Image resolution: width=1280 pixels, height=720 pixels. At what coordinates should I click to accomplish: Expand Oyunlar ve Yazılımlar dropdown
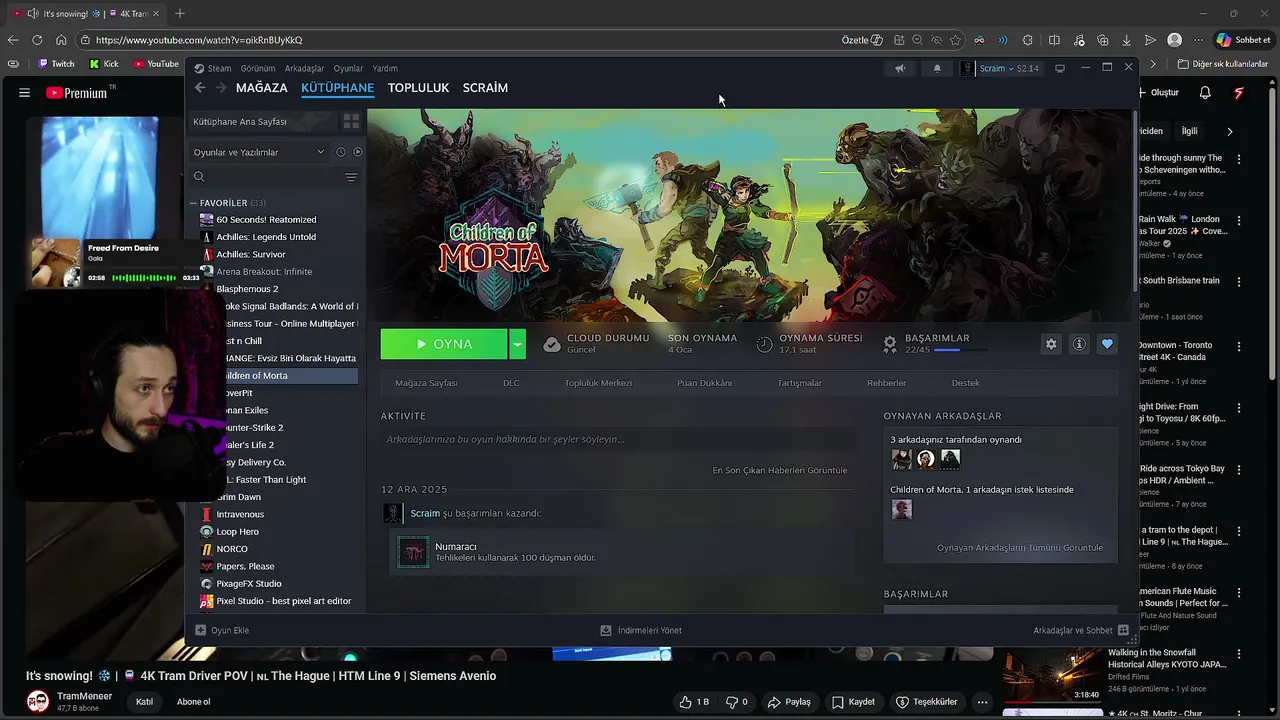tap(259, 152)
